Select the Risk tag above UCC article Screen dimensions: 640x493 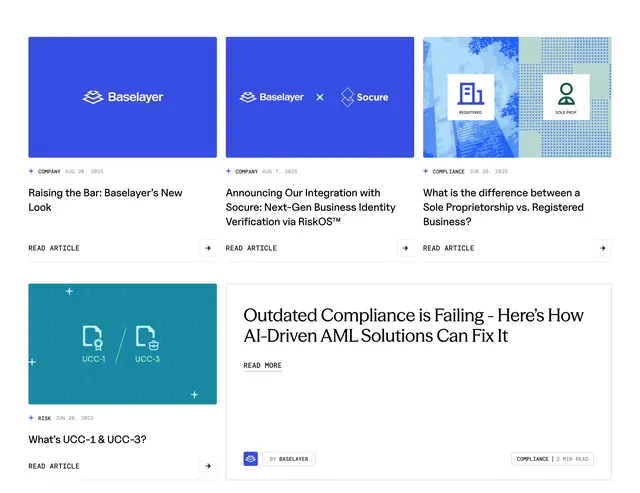click(44, 418)
